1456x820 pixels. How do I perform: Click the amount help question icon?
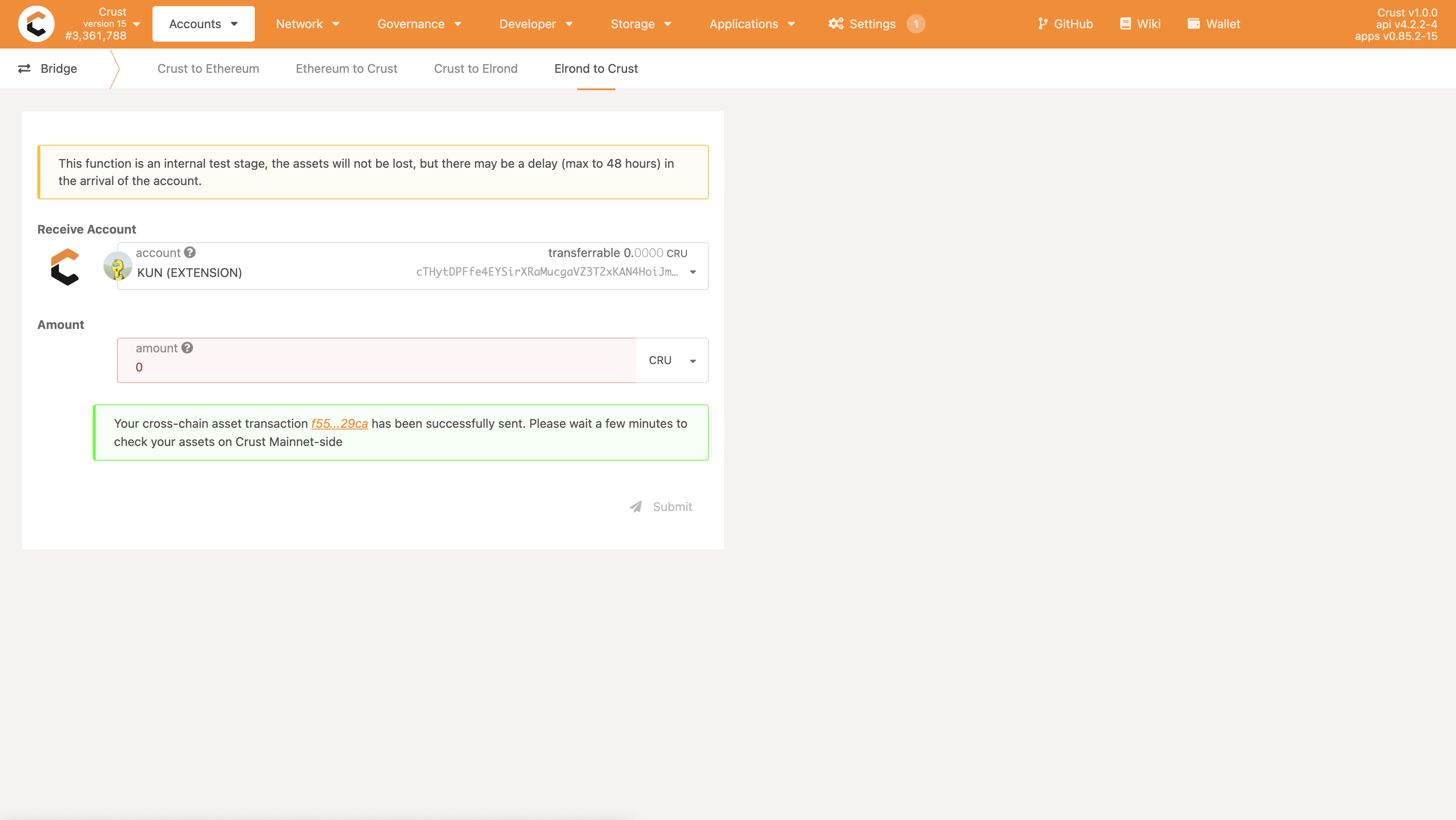[188, 348]
